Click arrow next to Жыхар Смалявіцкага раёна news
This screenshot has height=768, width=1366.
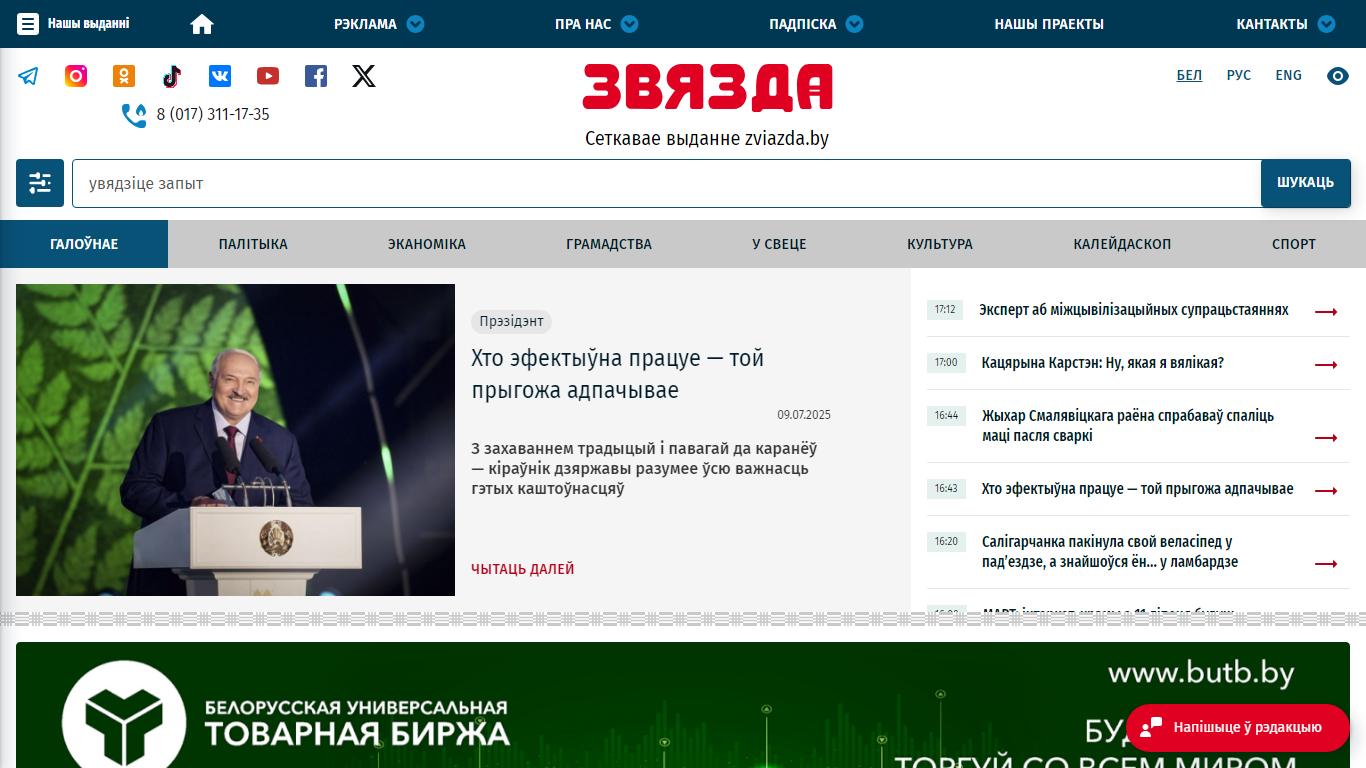click(1326, 437)
